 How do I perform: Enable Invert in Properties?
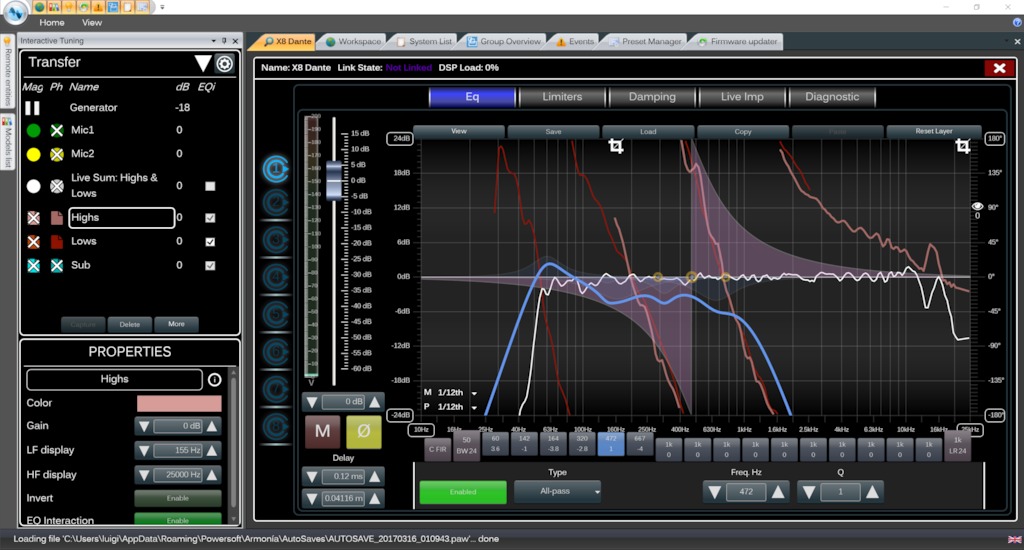click(178, 498)
